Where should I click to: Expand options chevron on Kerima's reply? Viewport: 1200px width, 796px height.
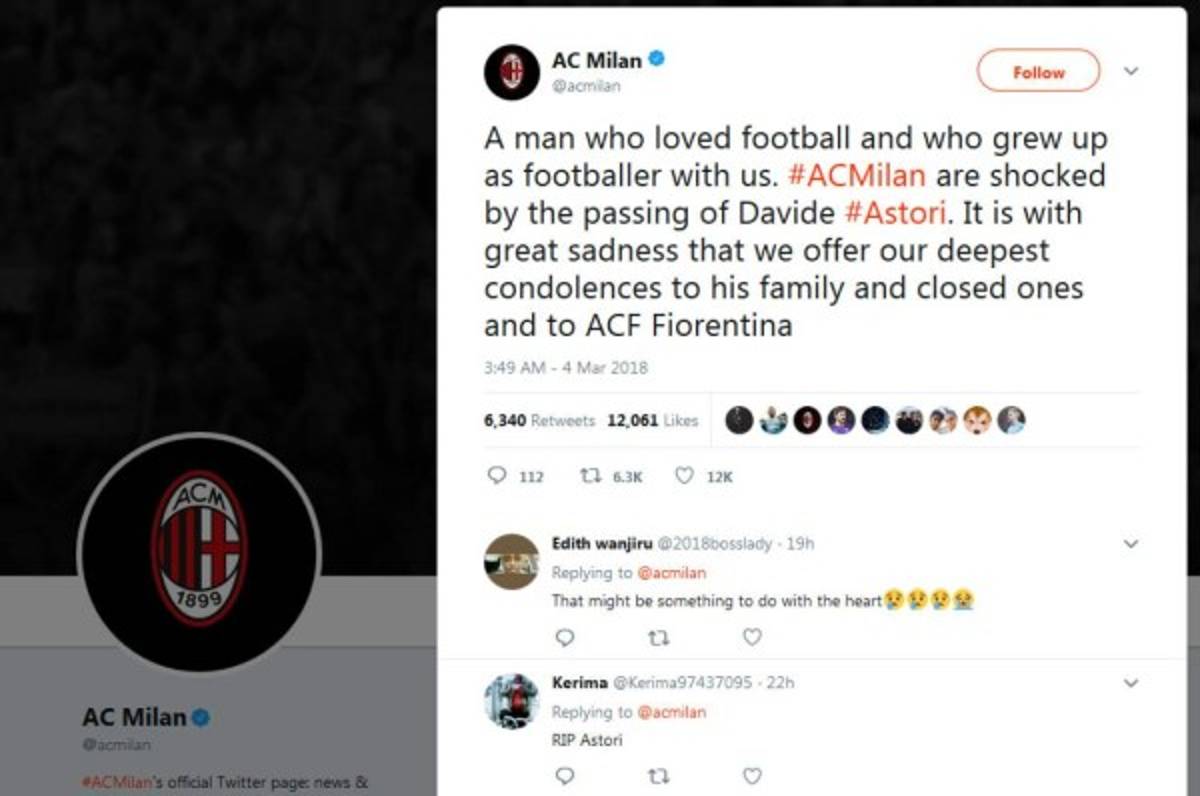[1131, 683]
